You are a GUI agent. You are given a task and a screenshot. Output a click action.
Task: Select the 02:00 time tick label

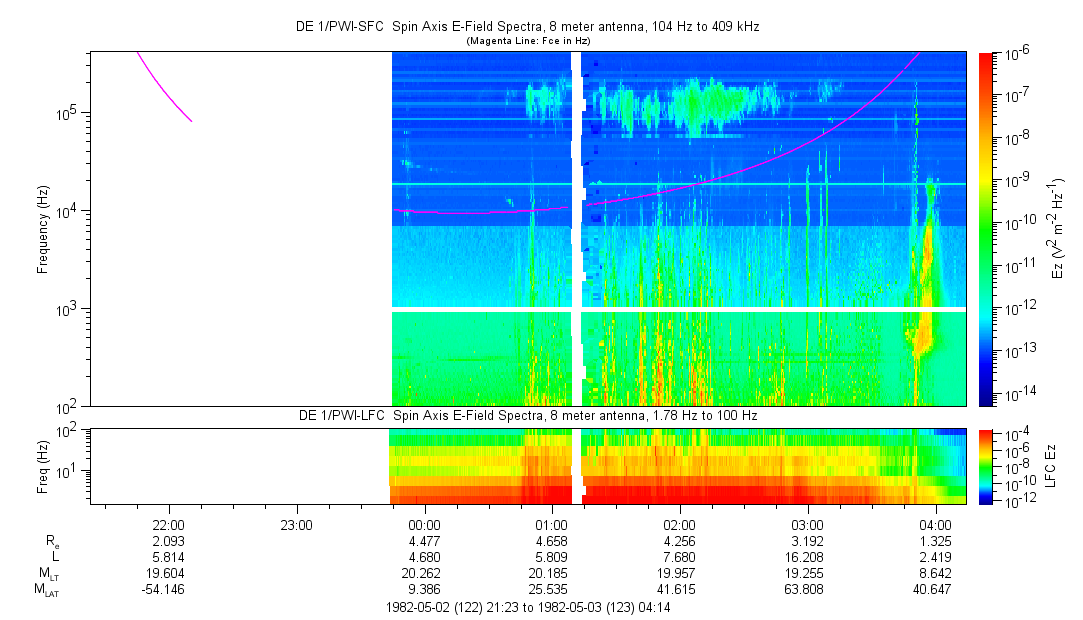pos(680,524)
